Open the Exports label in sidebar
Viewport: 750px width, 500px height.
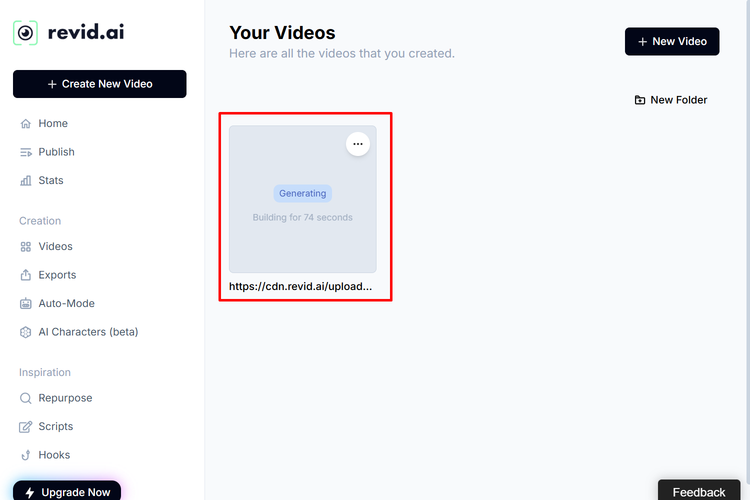point(57,275)
